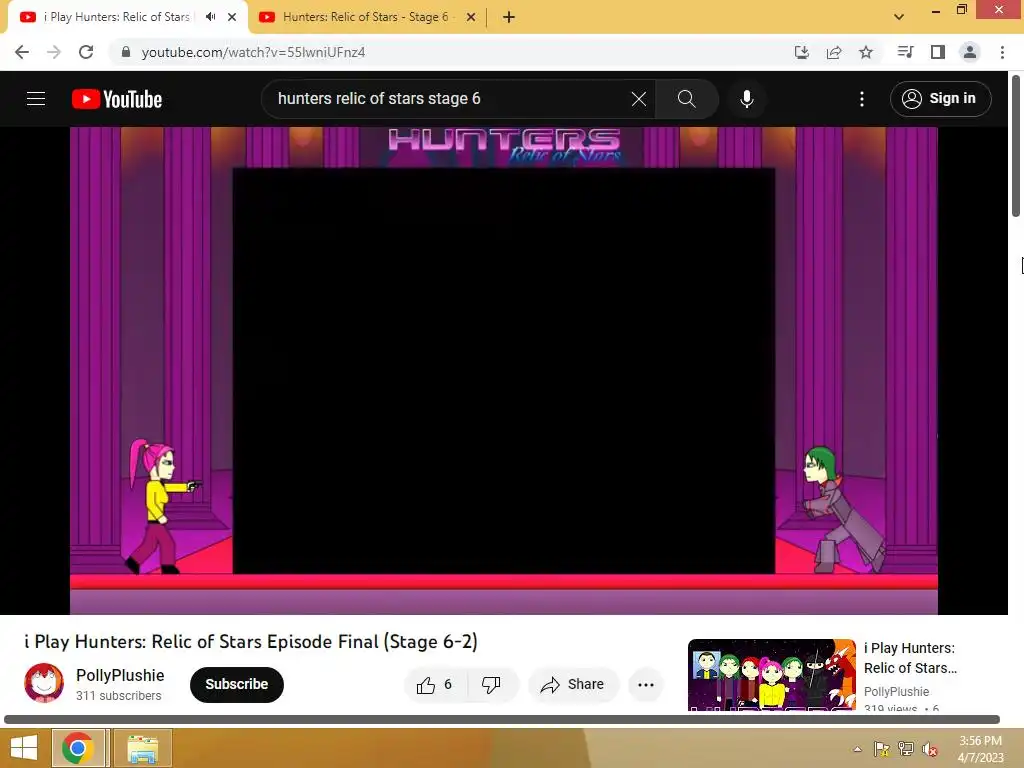This screenshot has height=768, width=1024.
Task: Start voice search with microphone icon
Action: [x=746, y=99]
